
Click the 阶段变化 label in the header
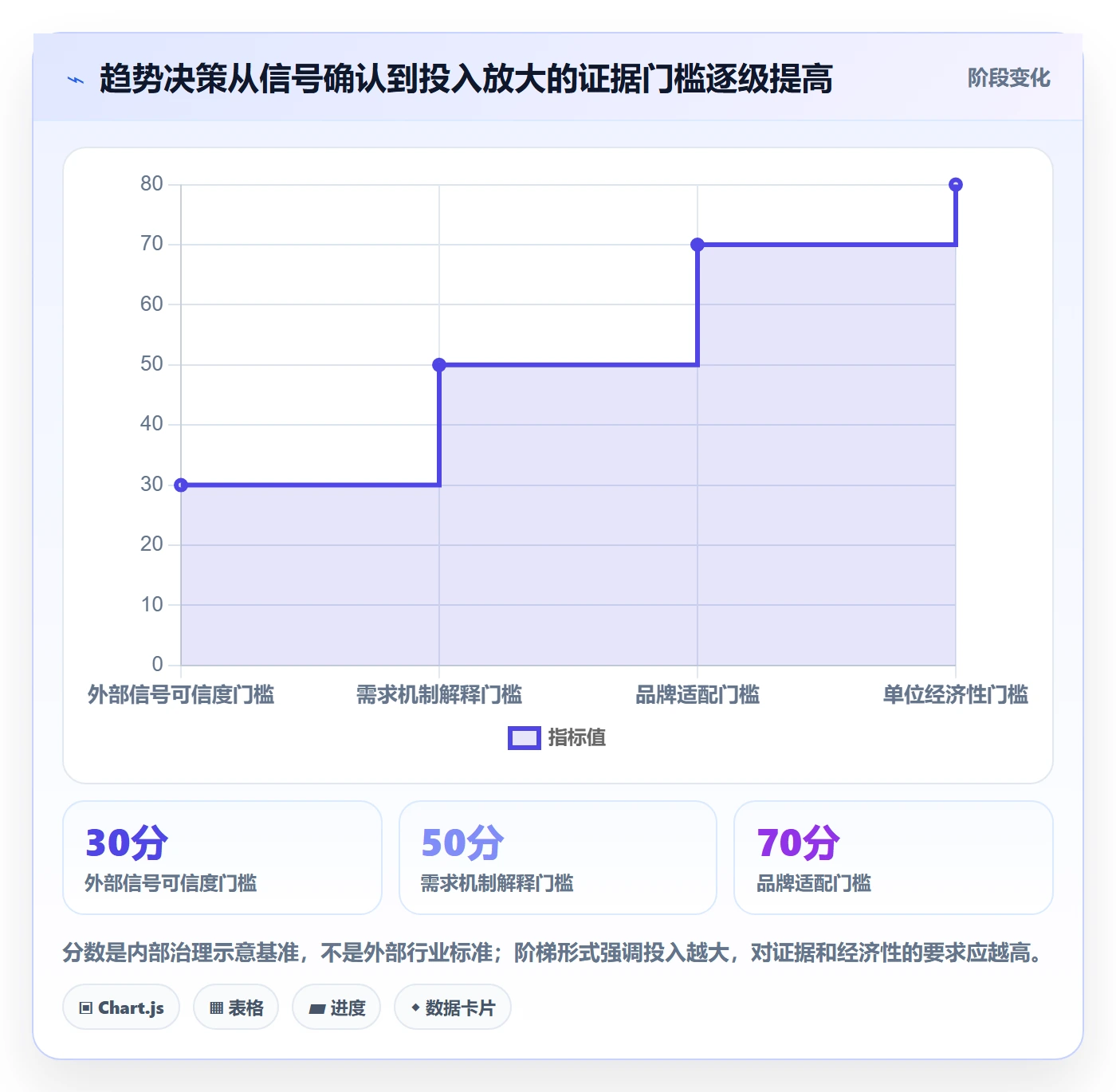(1009, 78)
